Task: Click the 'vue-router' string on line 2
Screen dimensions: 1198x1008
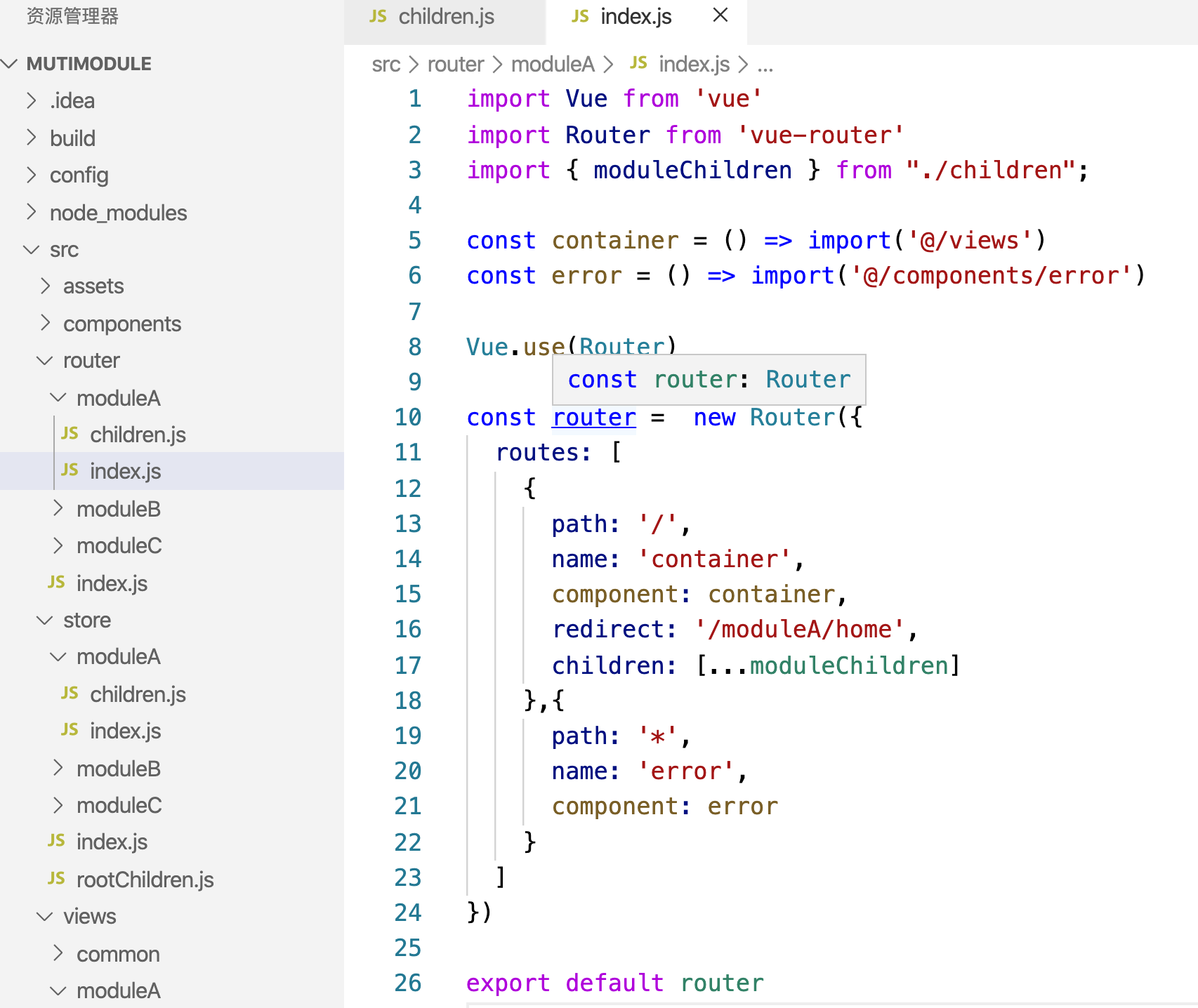Action: tap(820, 135)
